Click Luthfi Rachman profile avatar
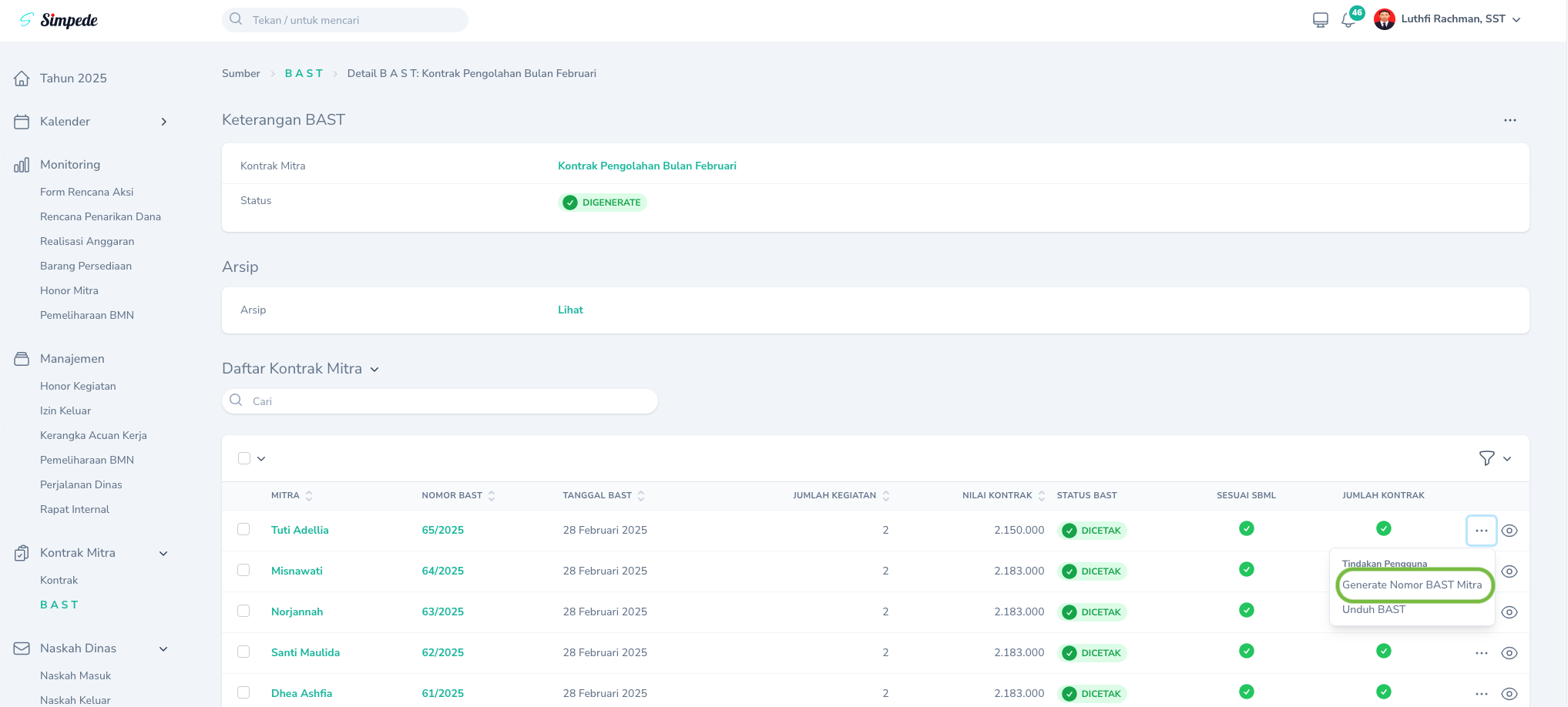The height and width of the screenshot is (707, 1568). (1385, 19)
